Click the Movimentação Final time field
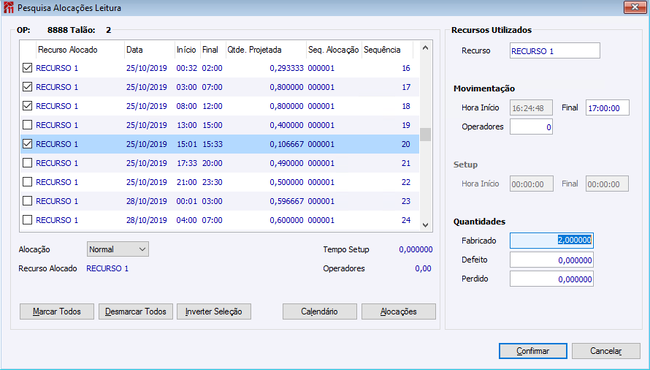The width and height of the screenshot is (650, 370). point(607,108)
